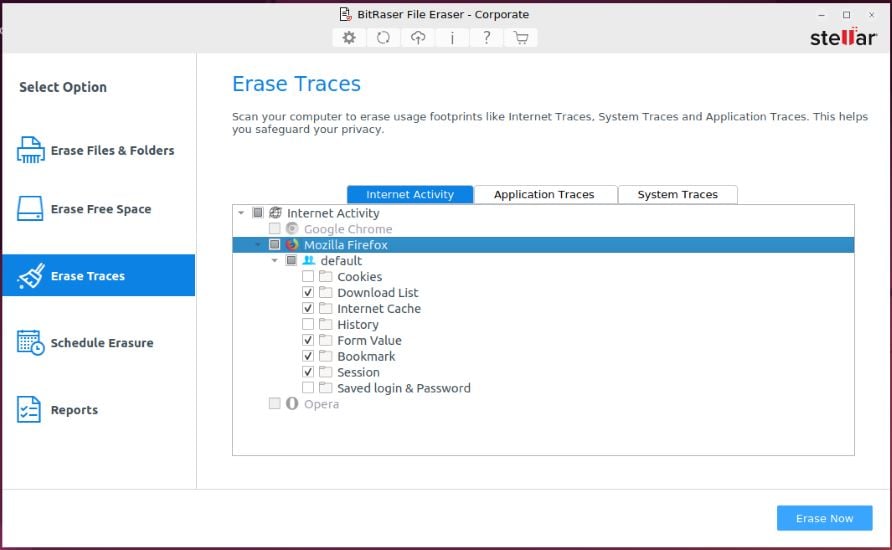Image resolution: width=892 pixels, height=550 pixels.
Task: Open settings gear in top toolbar
Action: click(x=349, y=38)
